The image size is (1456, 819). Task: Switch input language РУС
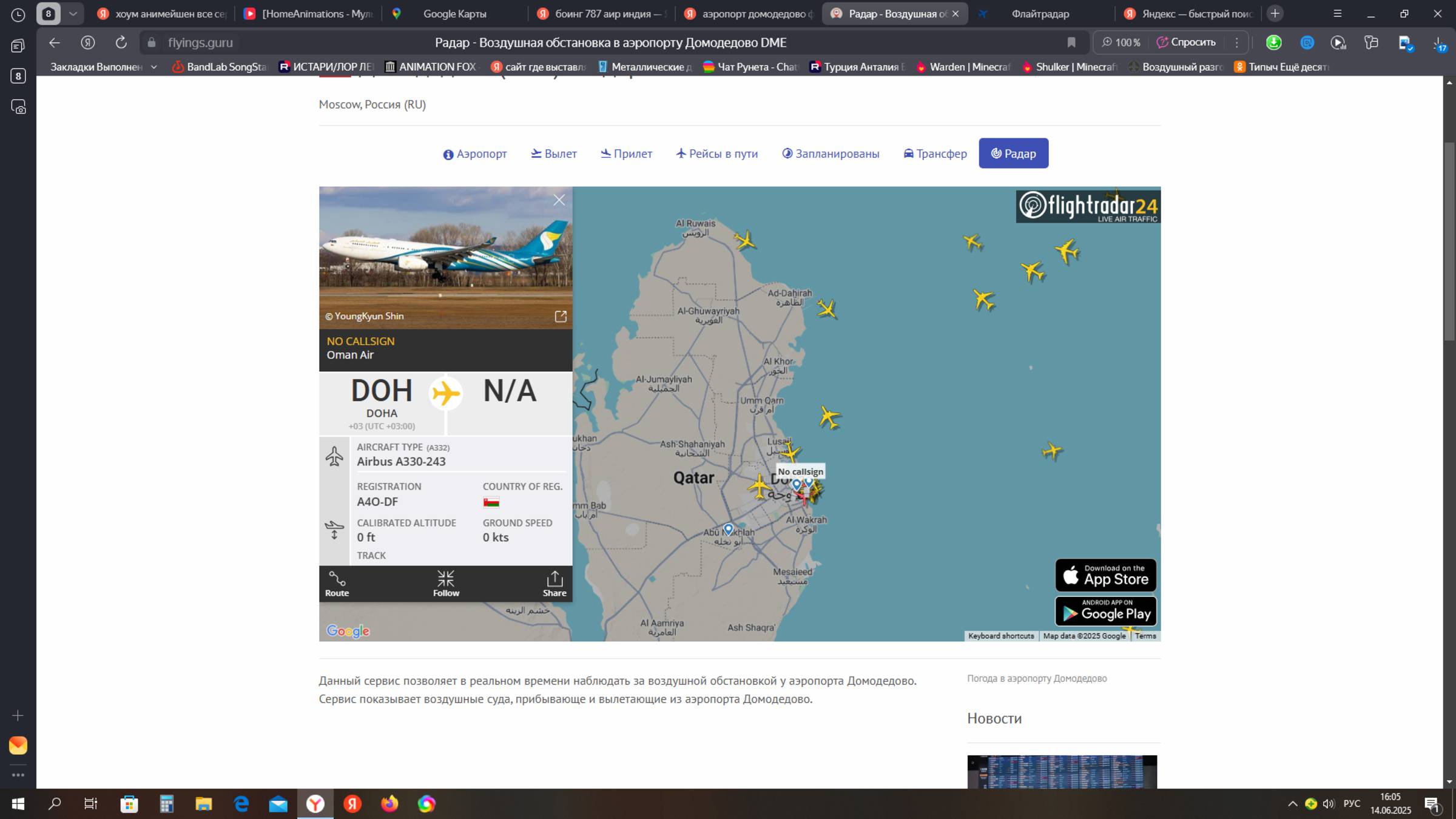point(1352,804)
